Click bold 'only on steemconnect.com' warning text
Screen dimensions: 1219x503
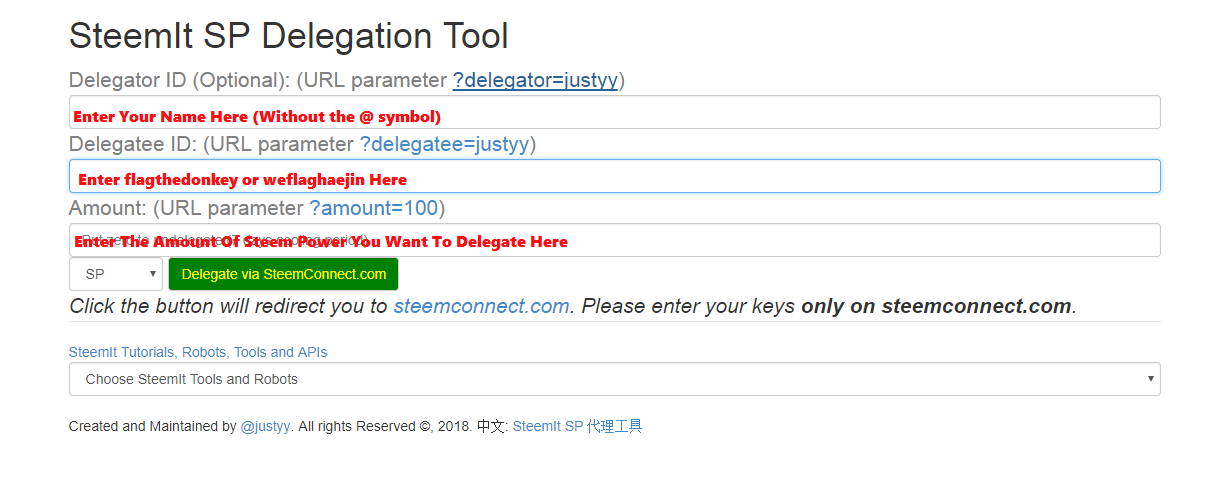pyautogui.click(x=937, y=306)
